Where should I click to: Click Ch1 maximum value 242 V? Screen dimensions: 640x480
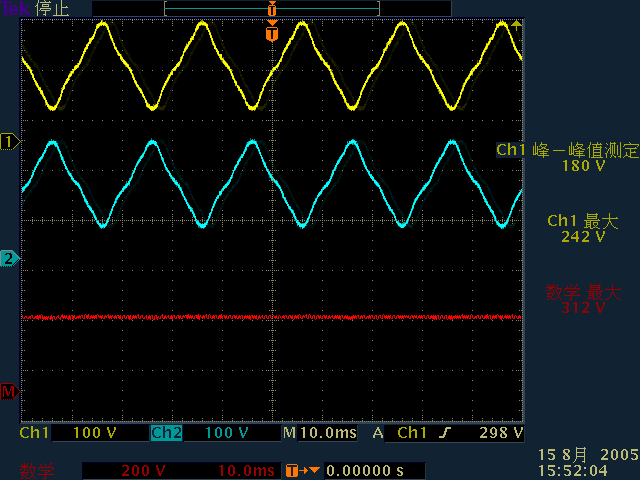click(x=583, y=237)
